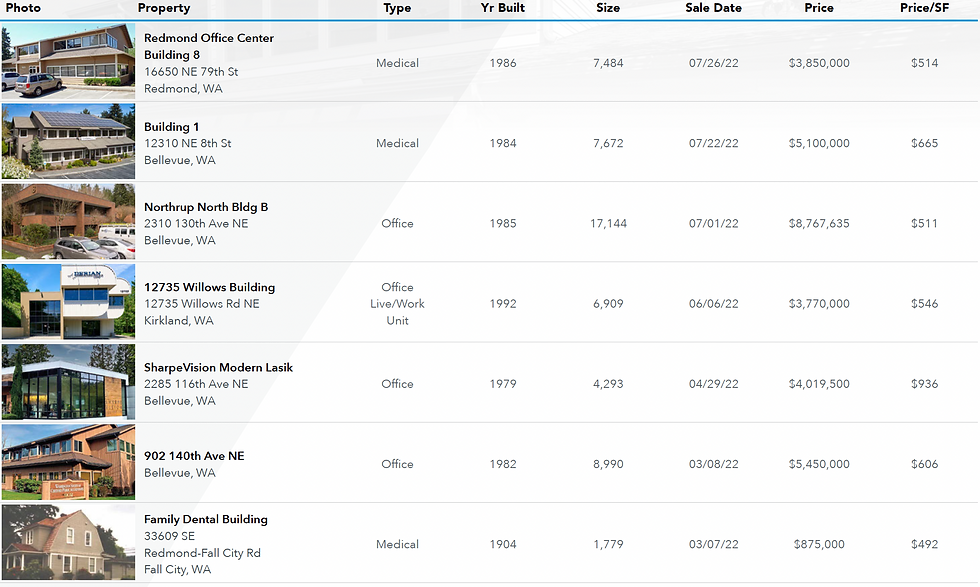Click the Price/SF value $665
The image size is (980, 587).
tap(924, 143)
